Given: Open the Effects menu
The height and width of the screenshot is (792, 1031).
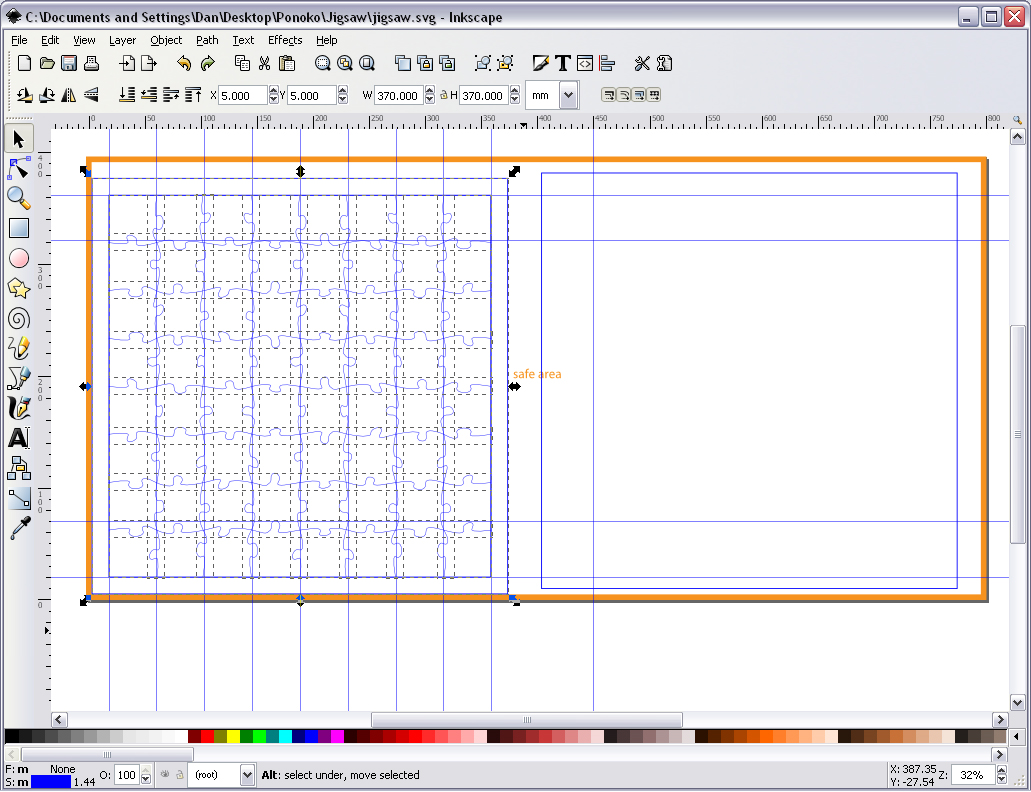Looking at the screenshot, I should pyautogui.click(x=284, y=40).
